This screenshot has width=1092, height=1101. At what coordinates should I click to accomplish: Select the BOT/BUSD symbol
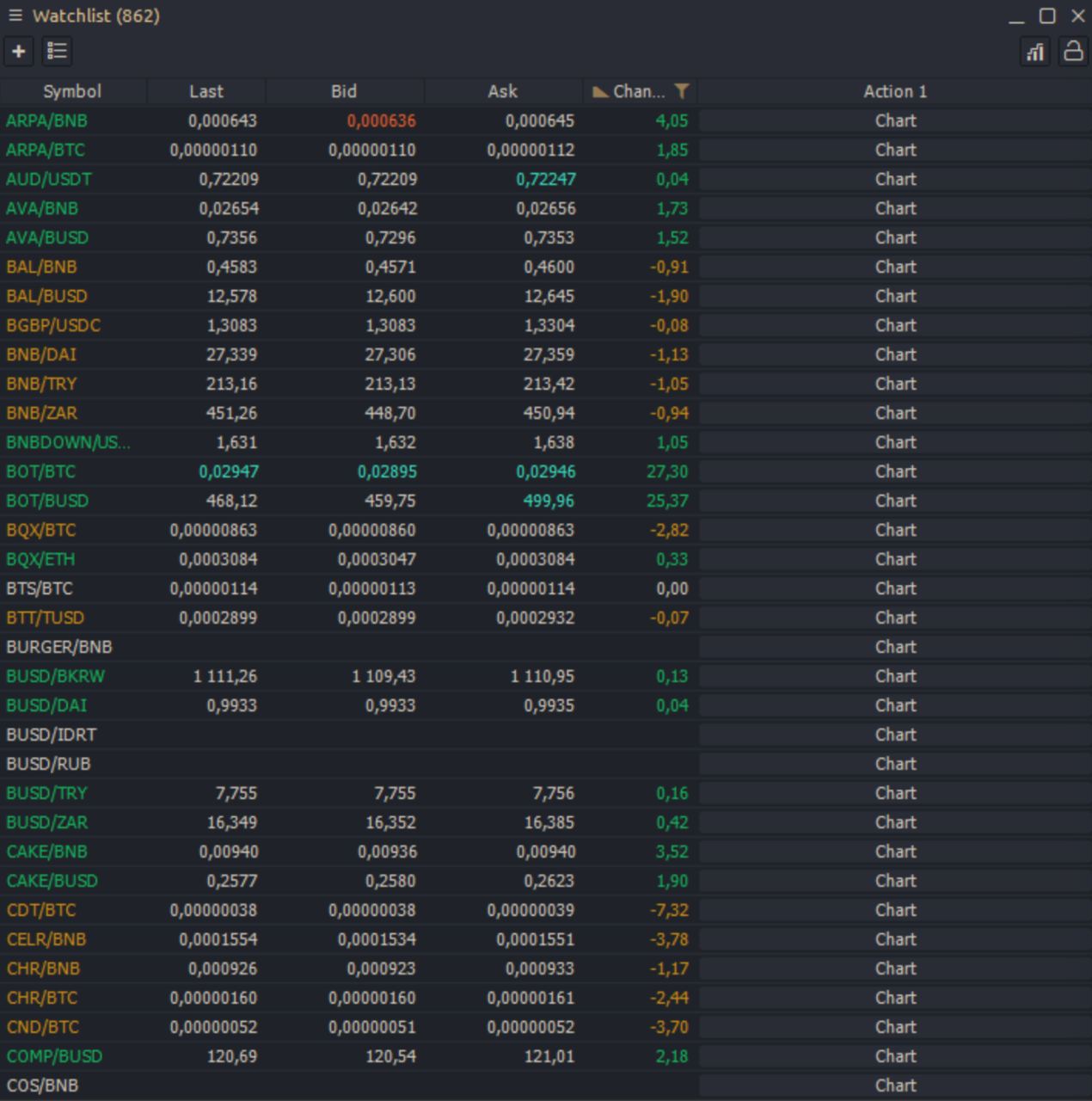(47, 501)
